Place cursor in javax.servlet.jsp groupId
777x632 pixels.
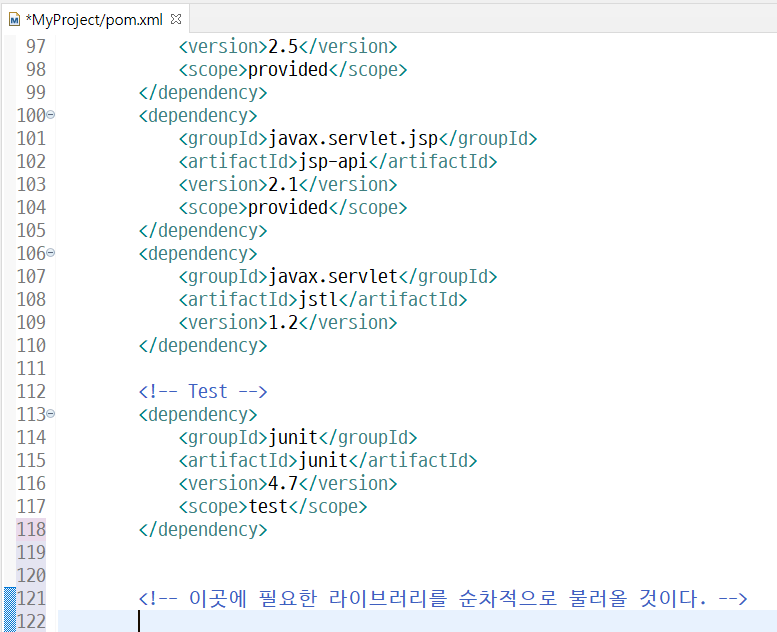click(x=353, y=139)
